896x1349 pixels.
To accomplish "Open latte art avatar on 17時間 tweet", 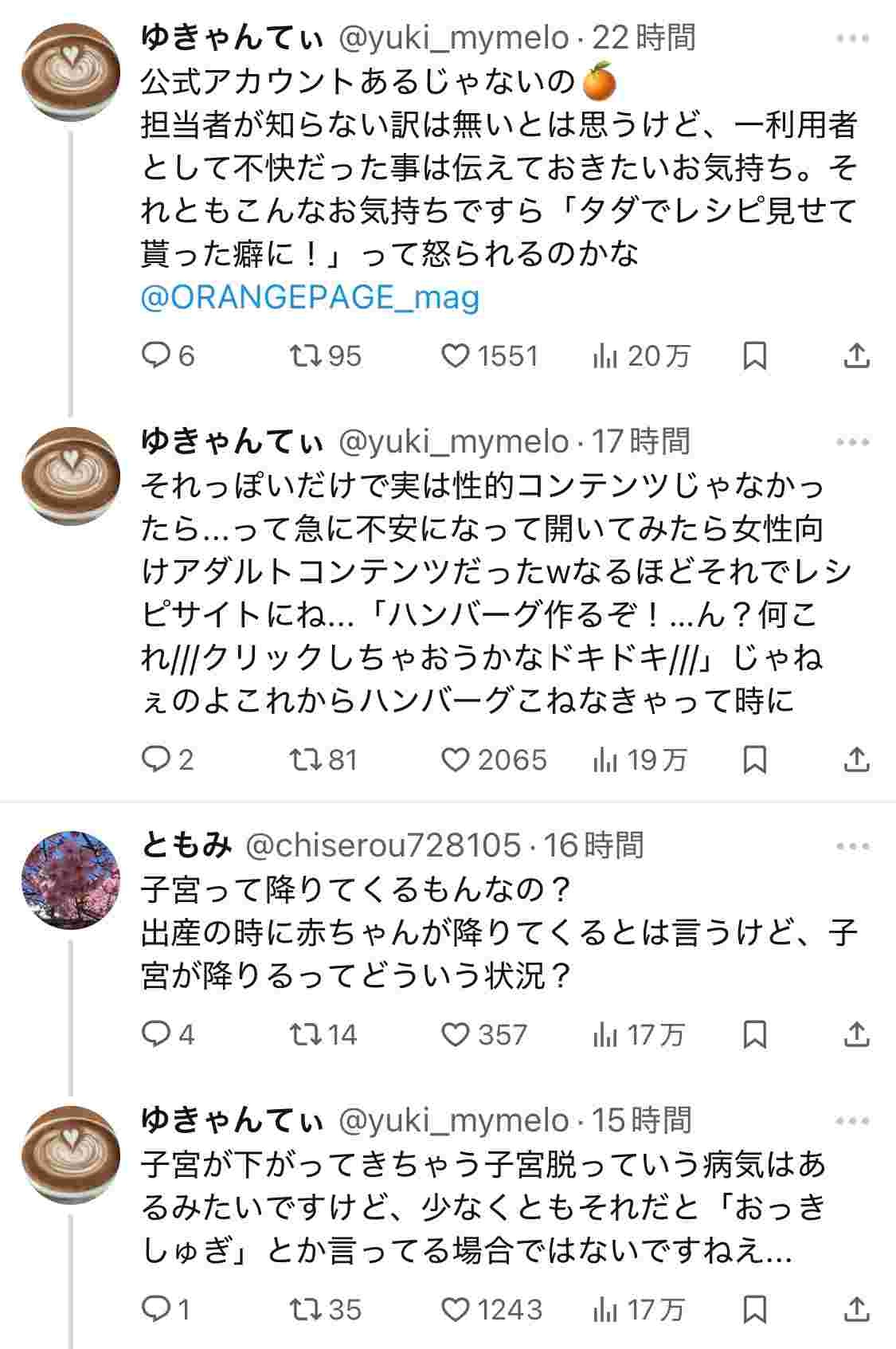I will 70,475.
